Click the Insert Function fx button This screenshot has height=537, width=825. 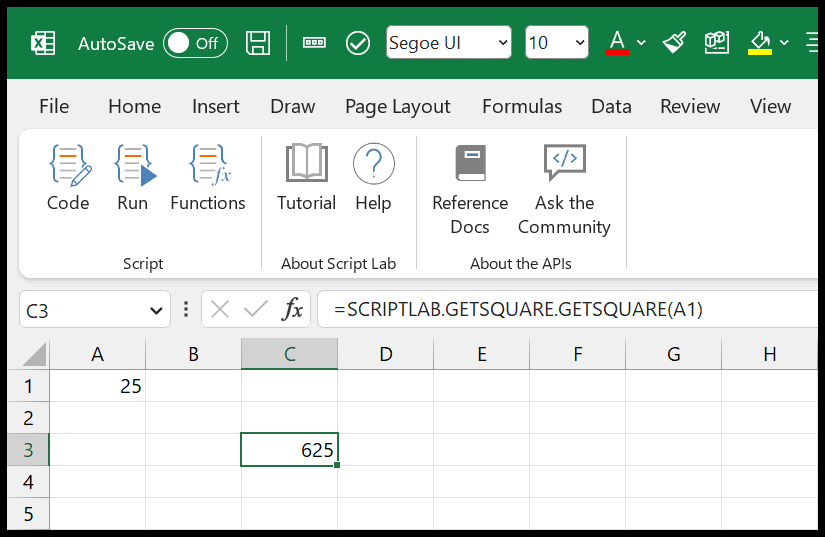293,309
